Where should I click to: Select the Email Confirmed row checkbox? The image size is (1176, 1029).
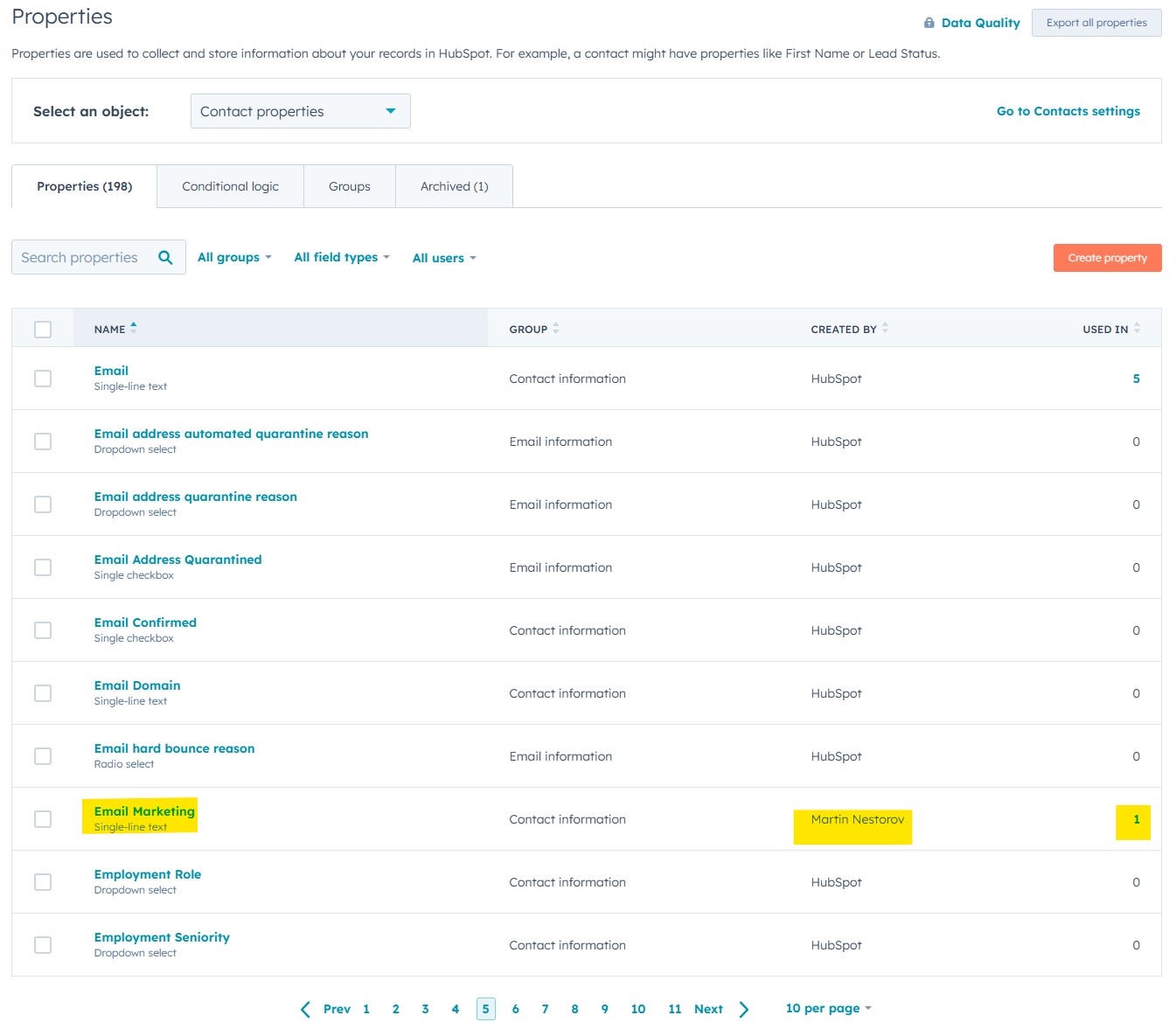click(x=43, y=629)
